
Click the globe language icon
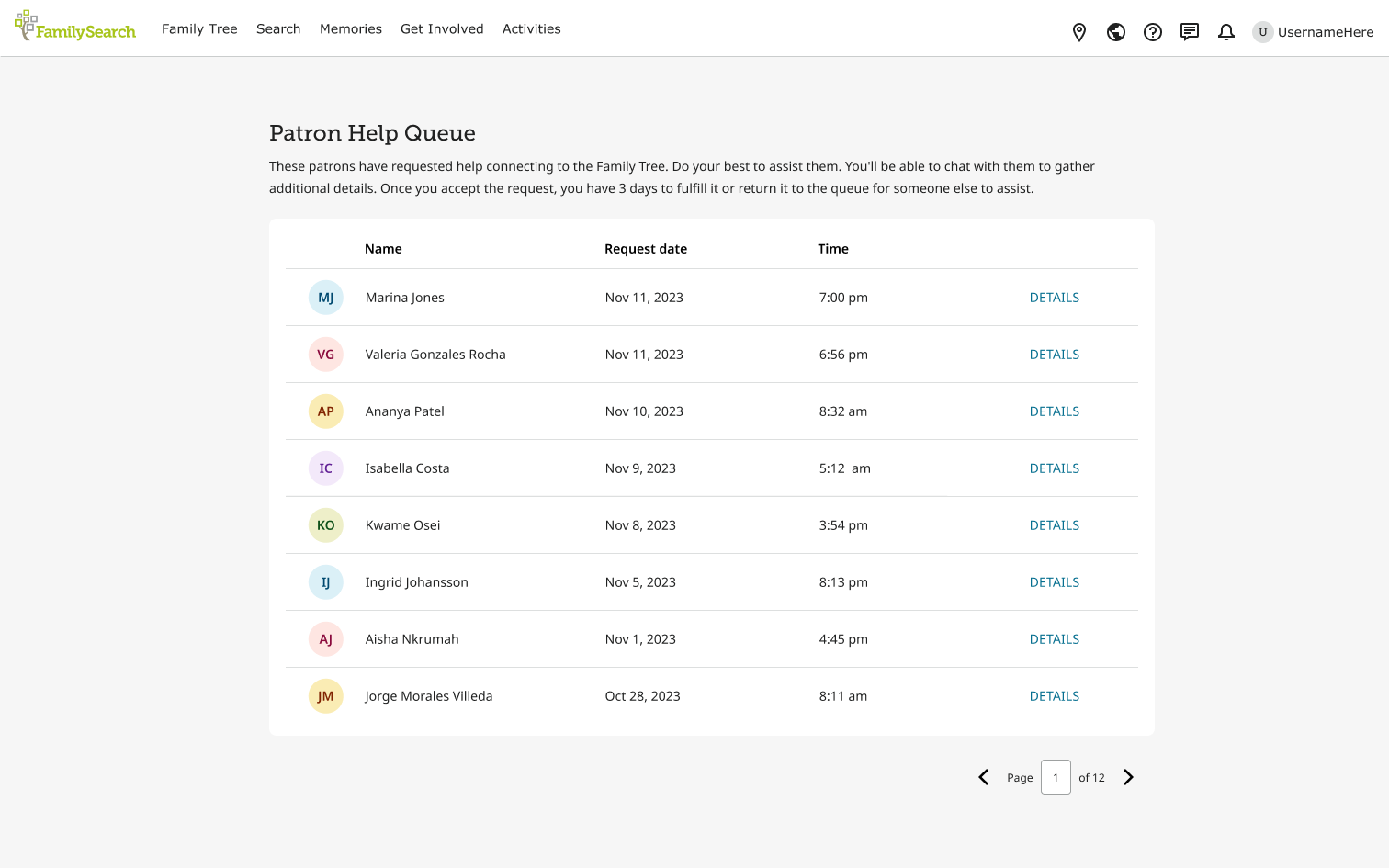(x=1116, y=32)
